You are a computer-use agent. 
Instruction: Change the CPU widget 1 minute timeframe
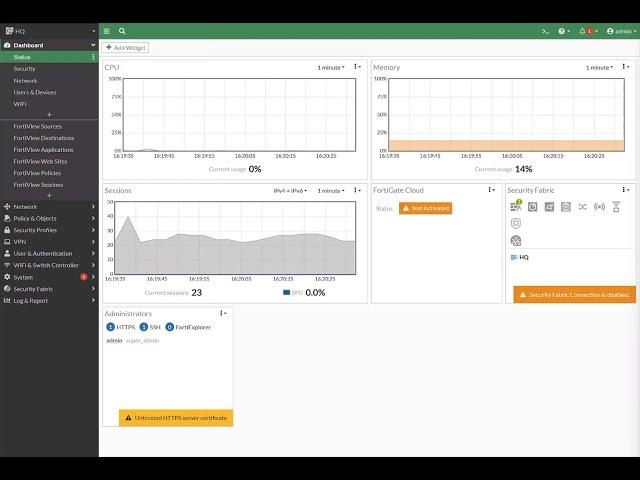(331, 68)
